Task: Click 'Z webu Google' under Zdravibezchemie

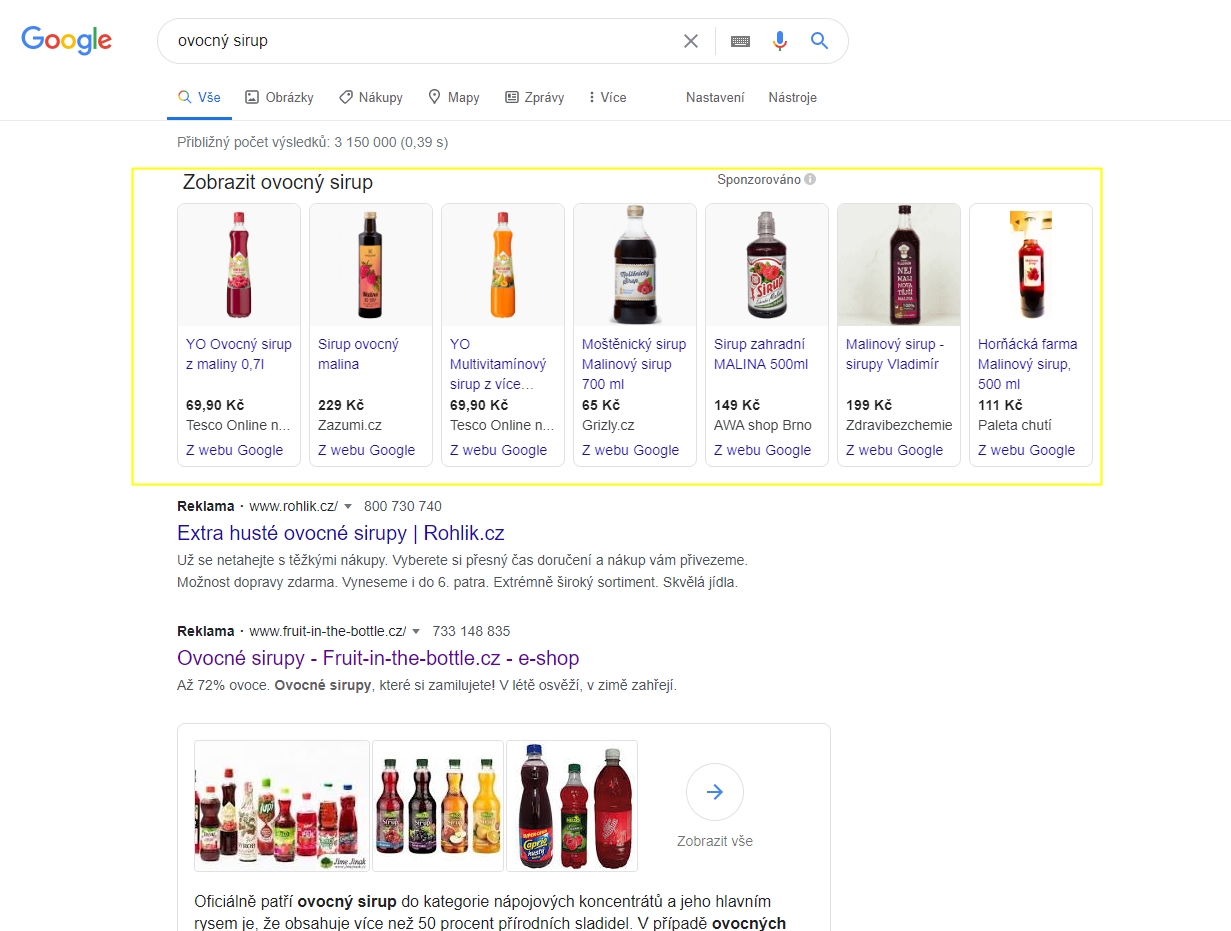Action: pyautogui.click(x=894, y=450)
